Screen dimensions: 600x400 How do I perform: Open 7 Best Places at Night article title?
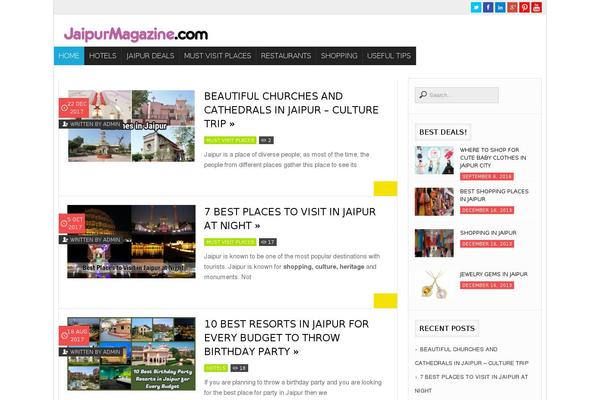coord(290,219)
